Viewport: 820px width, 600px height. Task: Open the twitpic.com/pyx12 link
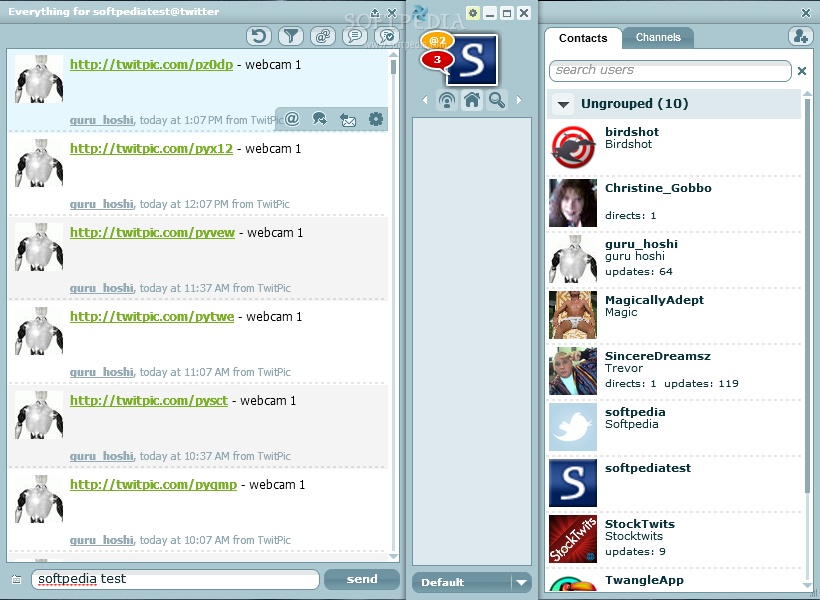[x=152, y=149]
